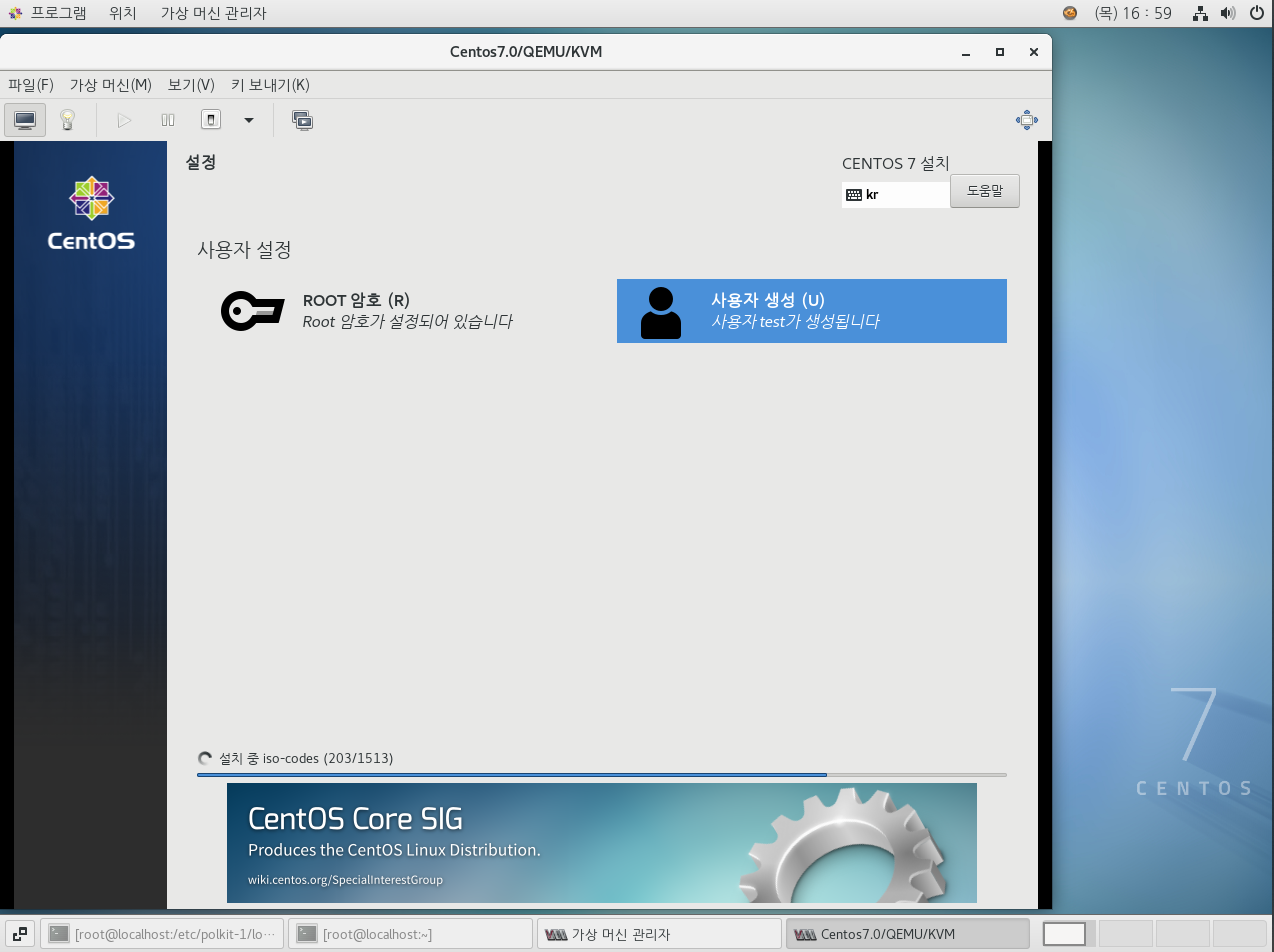Click the installer progress spinner icon
This screenshot has height=952, width=1274.
[205, 758]
